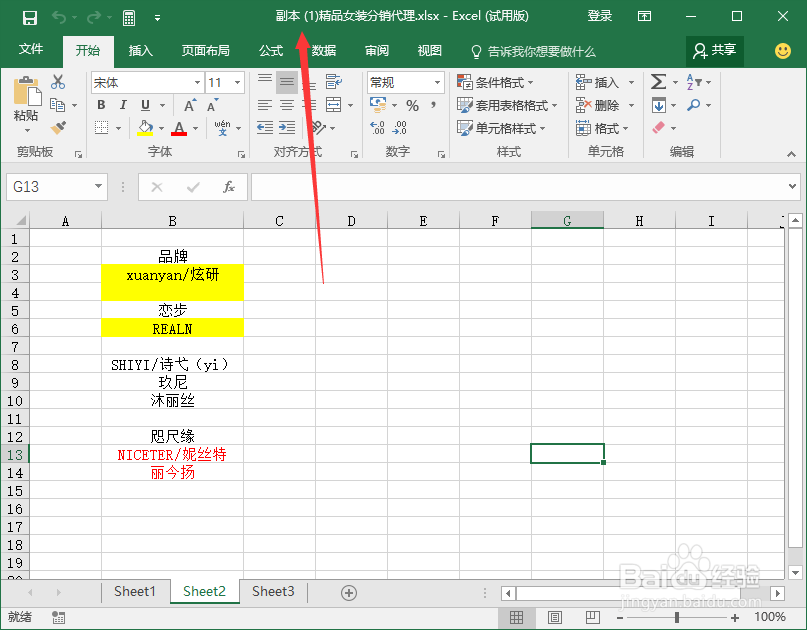Decrease font size with smaller A icon
This screenshot has height=630, width=807.
[x=212, y=105]
